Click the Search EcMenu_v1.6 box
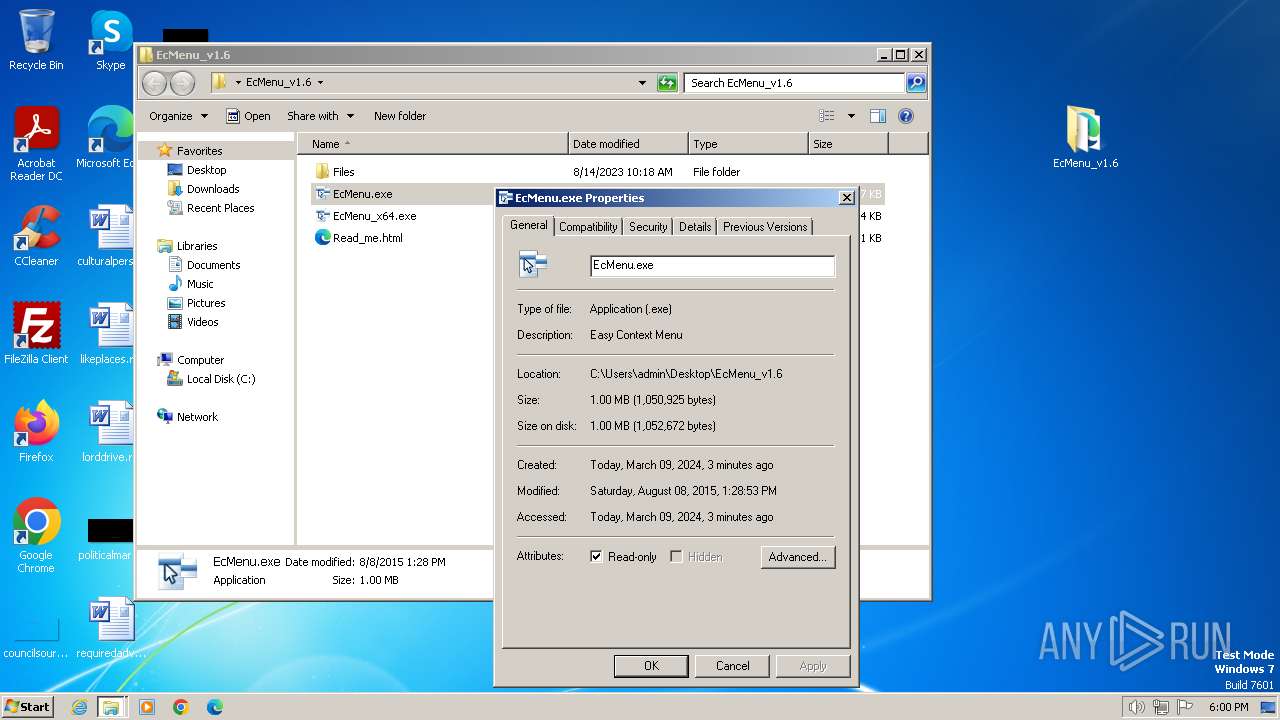Viewport: 1280px width, 720px height. (x=795, y=83)
